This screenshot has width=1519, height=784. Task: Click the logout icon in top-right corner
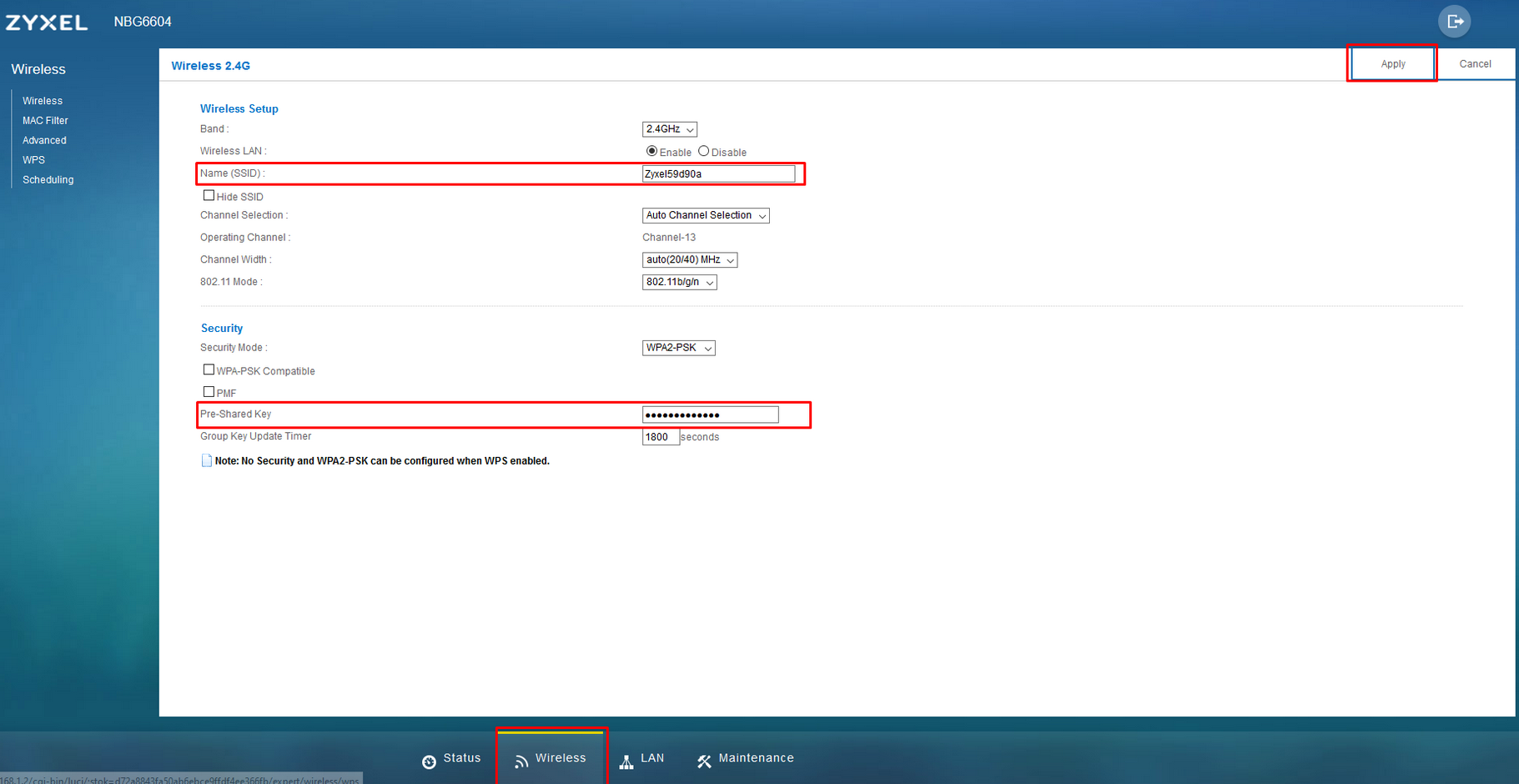point(1455,22)
